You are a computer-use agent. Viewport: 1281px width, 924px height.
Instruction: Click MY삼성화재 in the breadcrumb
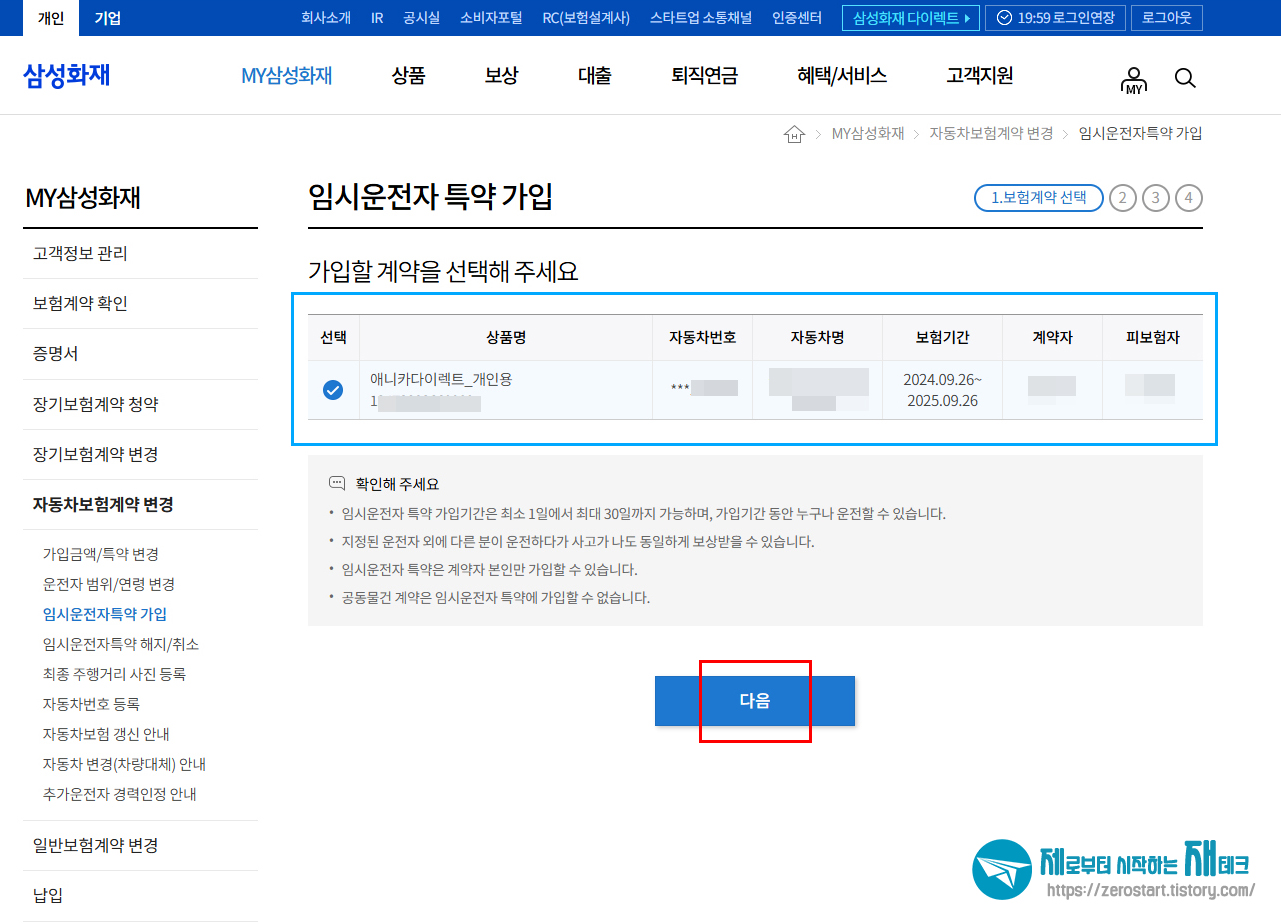868,134
